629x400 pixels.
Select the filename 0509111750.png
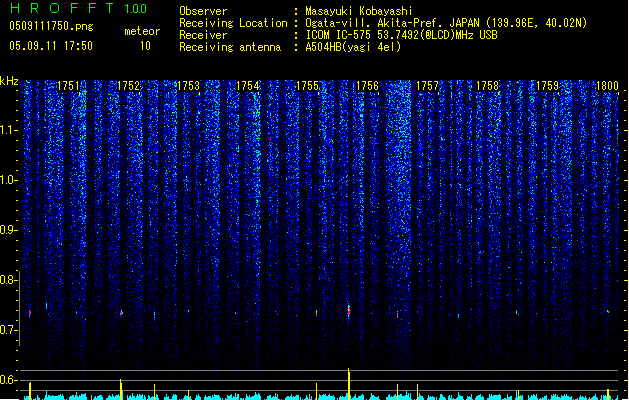click(x=51, y=26)
